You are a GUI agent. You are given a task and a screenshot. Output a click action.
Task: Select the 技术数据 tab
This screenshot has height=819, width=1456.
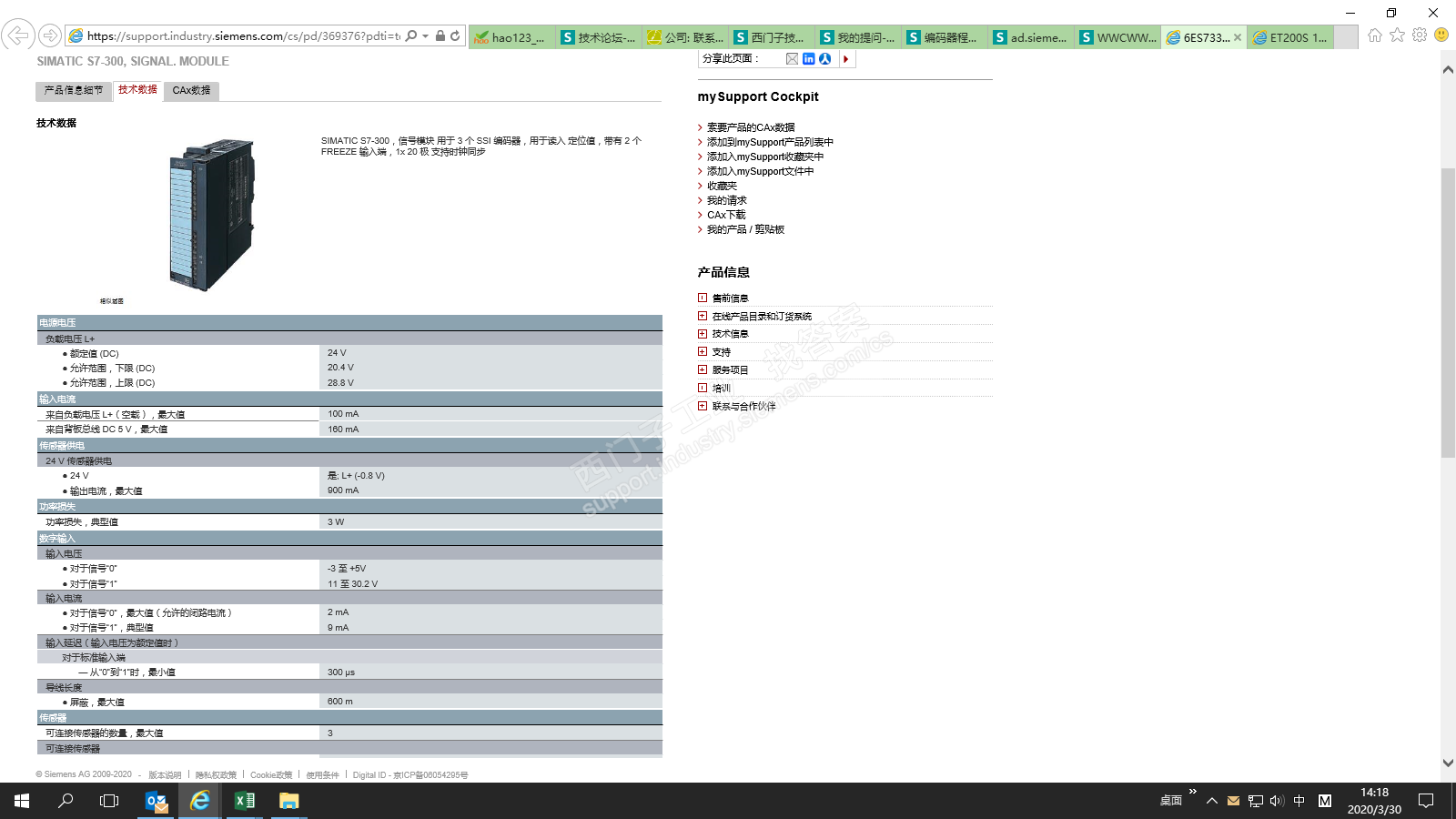click(137, 89)
